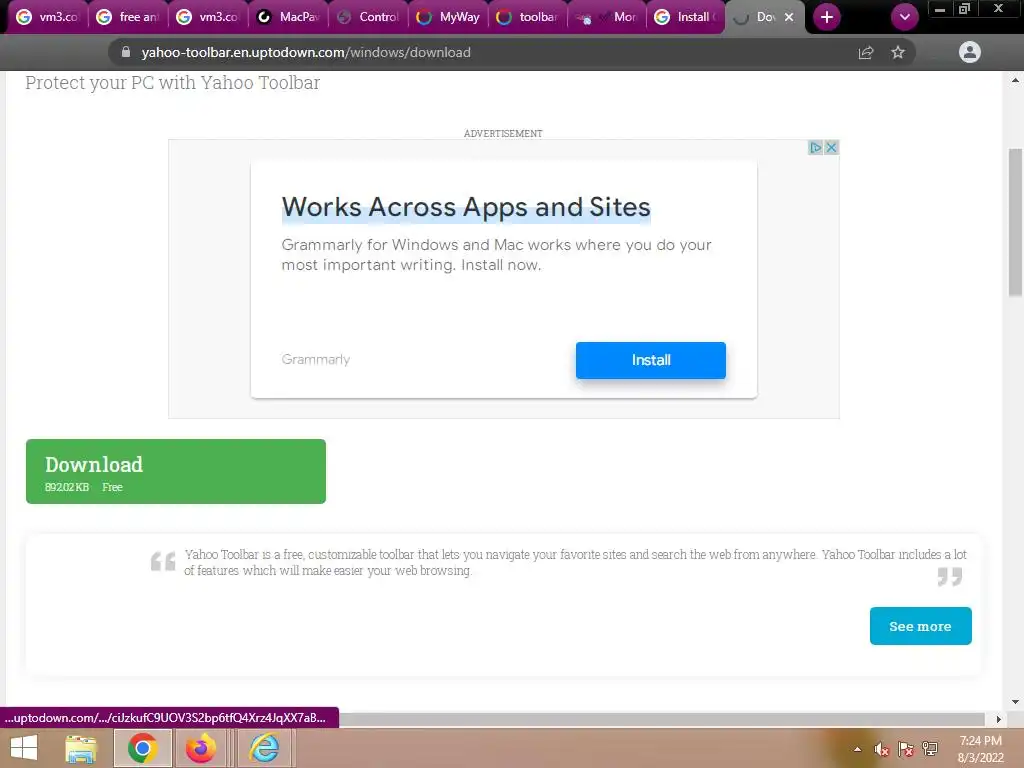Open File Explorer from taskbar
This screenshot has width=1024, height=768.
(x=81, y=748)
